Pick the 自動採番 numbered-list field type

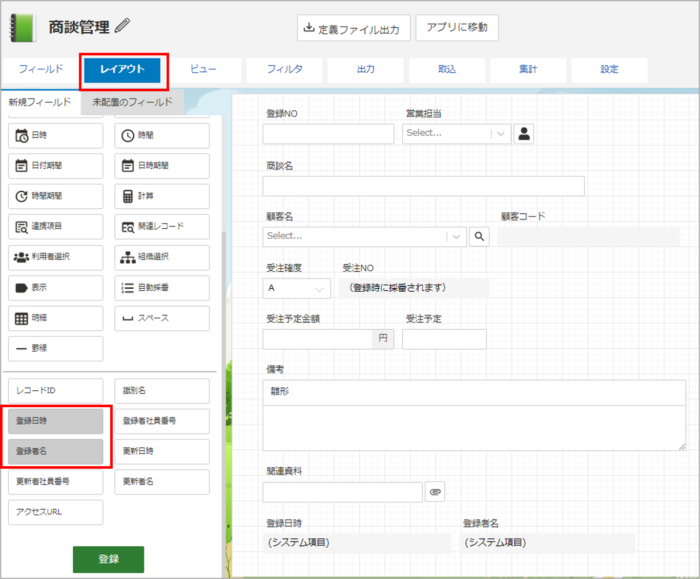(162, 287)
